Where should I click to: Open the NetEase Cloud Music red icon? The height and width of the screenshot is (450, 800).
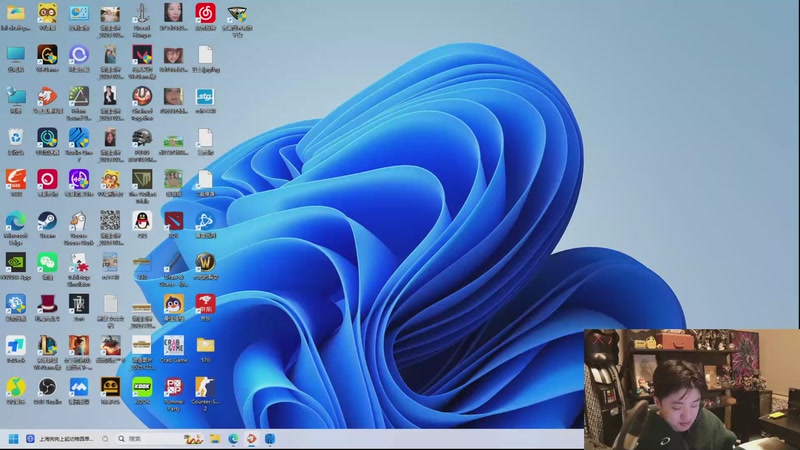pyautogui.click(x=205, y=13)
